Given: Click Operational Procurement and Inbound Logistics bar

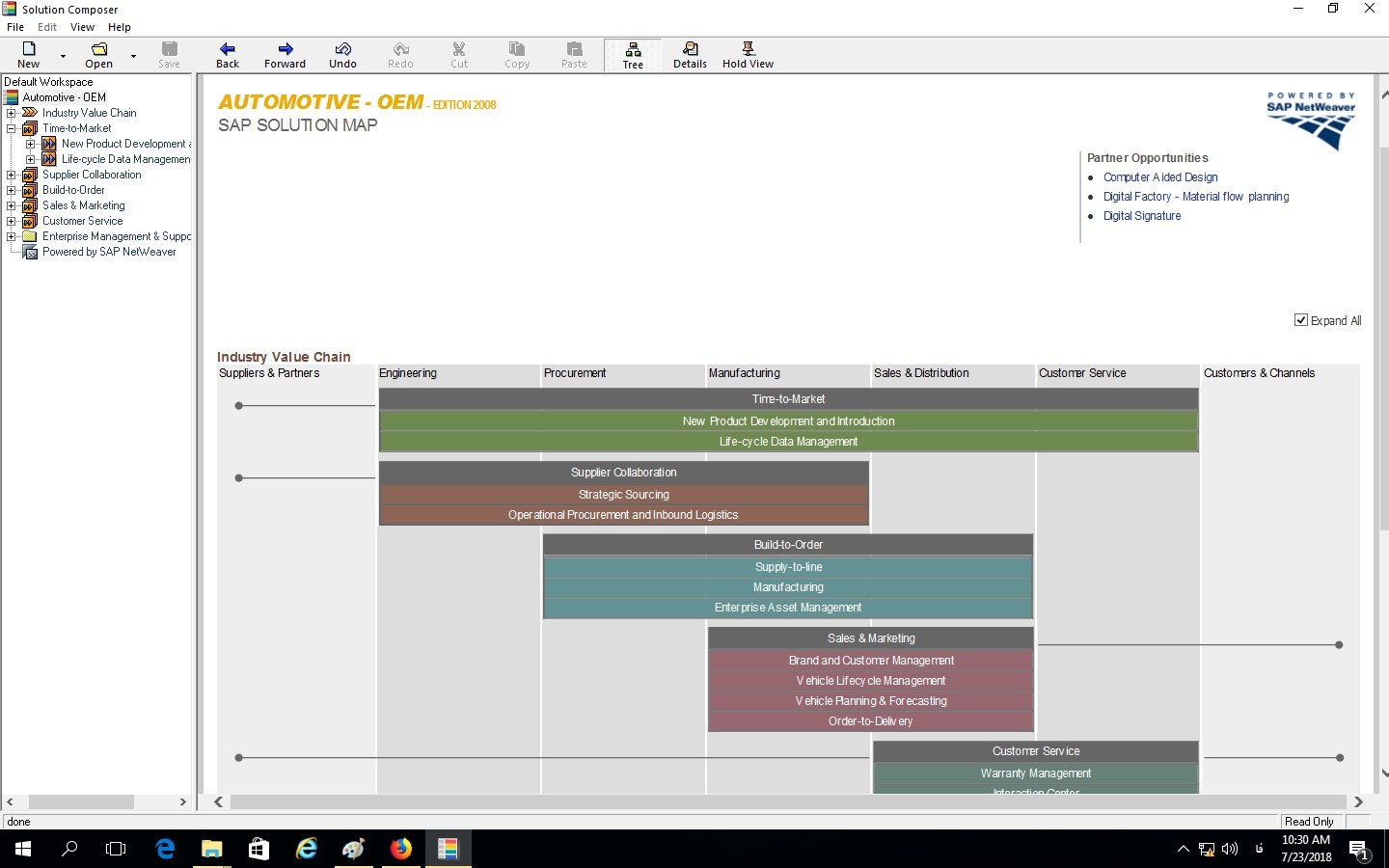Looking at the screenshot, I should pos(624,515).
